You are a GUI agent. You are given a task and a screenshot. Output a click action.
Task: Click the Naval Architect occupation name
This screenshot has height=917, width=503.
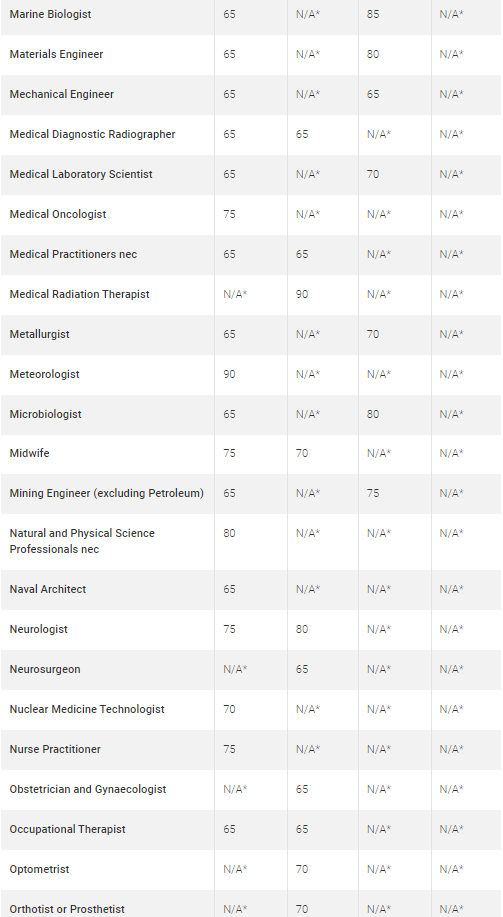coord(48,590)
